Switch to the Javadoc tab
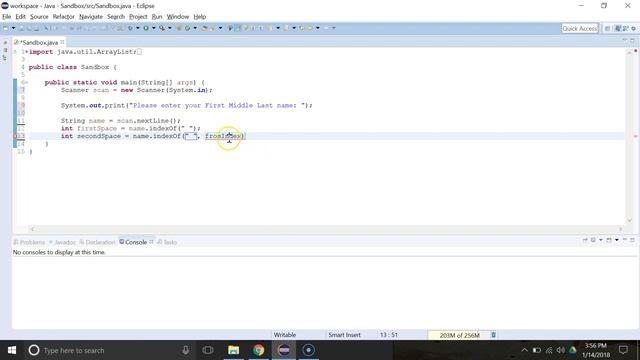Image resolution: width=640 pixels, height=360 pixels. point(62,242)
